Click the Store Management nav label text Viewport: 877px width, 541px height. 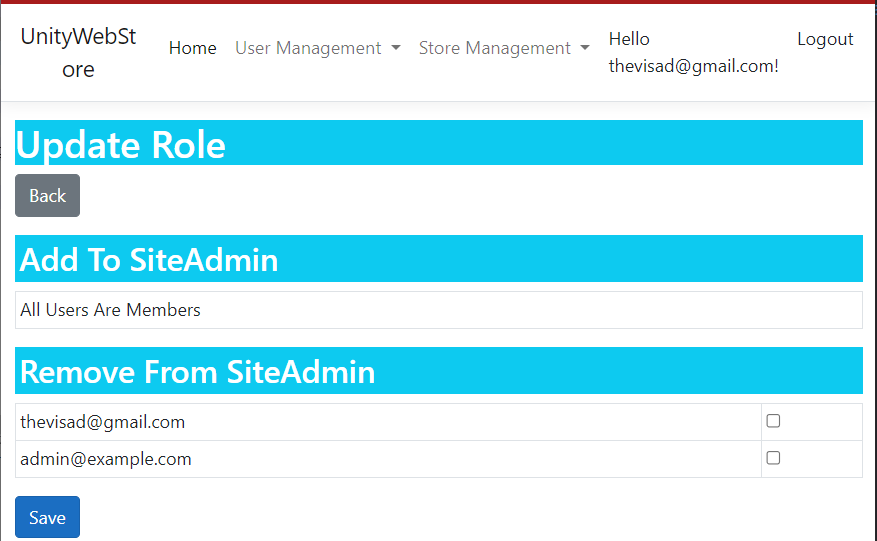(x=494, y=48)
